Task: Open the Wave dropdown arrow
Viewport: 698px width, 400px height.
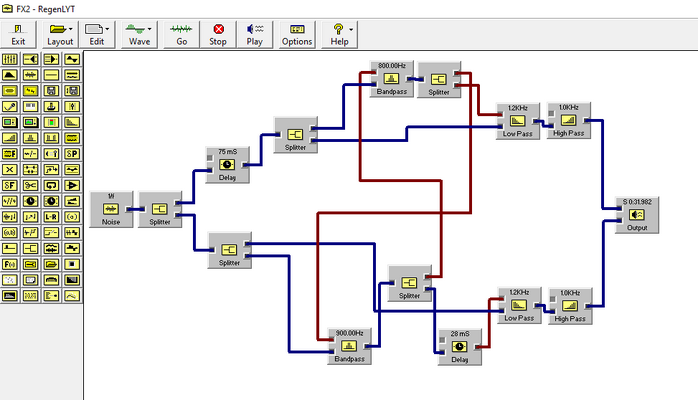Action: pos(150,29)
